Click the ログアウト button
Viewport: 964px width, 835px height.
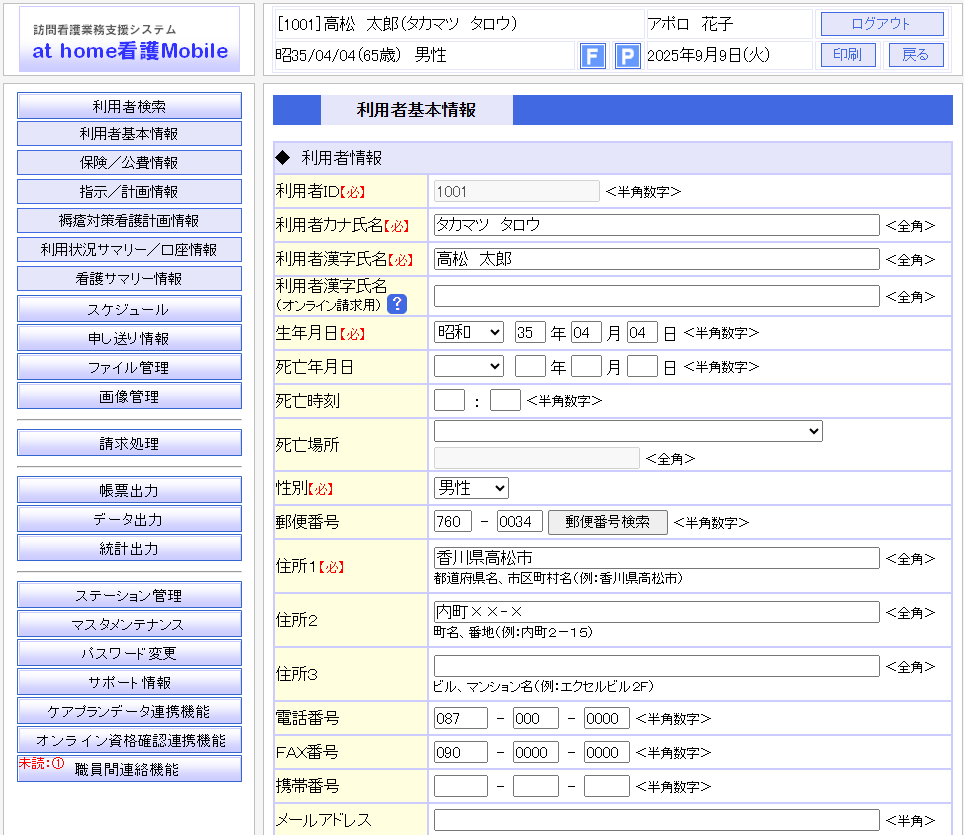point(881,24)
